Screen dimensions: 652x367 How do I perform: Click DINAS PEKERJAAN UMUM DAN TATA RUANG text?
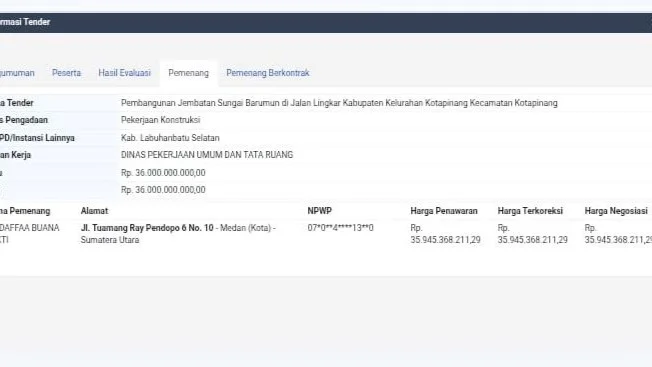tap(207, 155)
